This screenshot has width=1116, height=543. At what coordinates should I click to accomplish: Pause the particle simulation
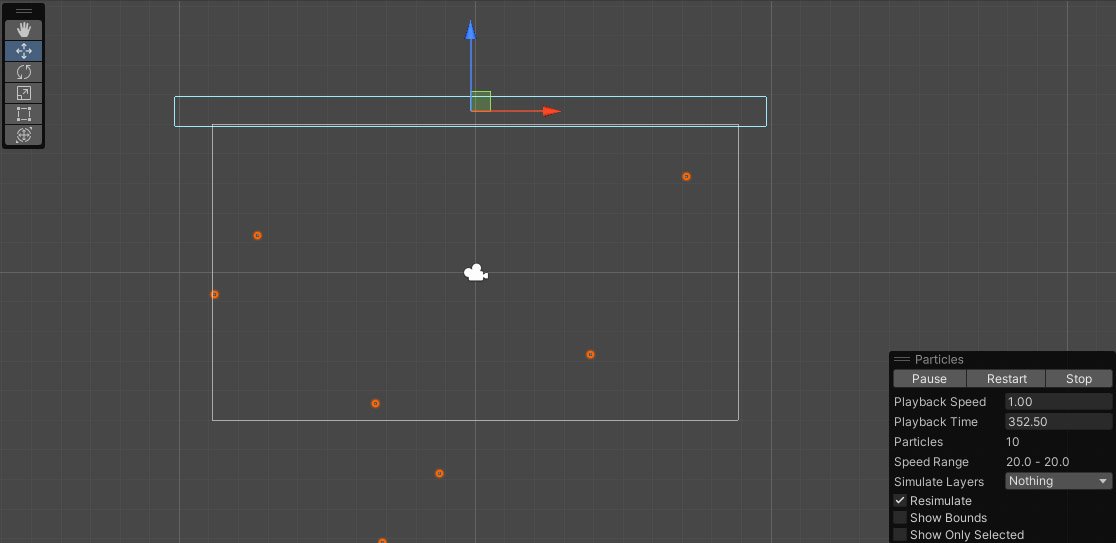pos(929,379)
